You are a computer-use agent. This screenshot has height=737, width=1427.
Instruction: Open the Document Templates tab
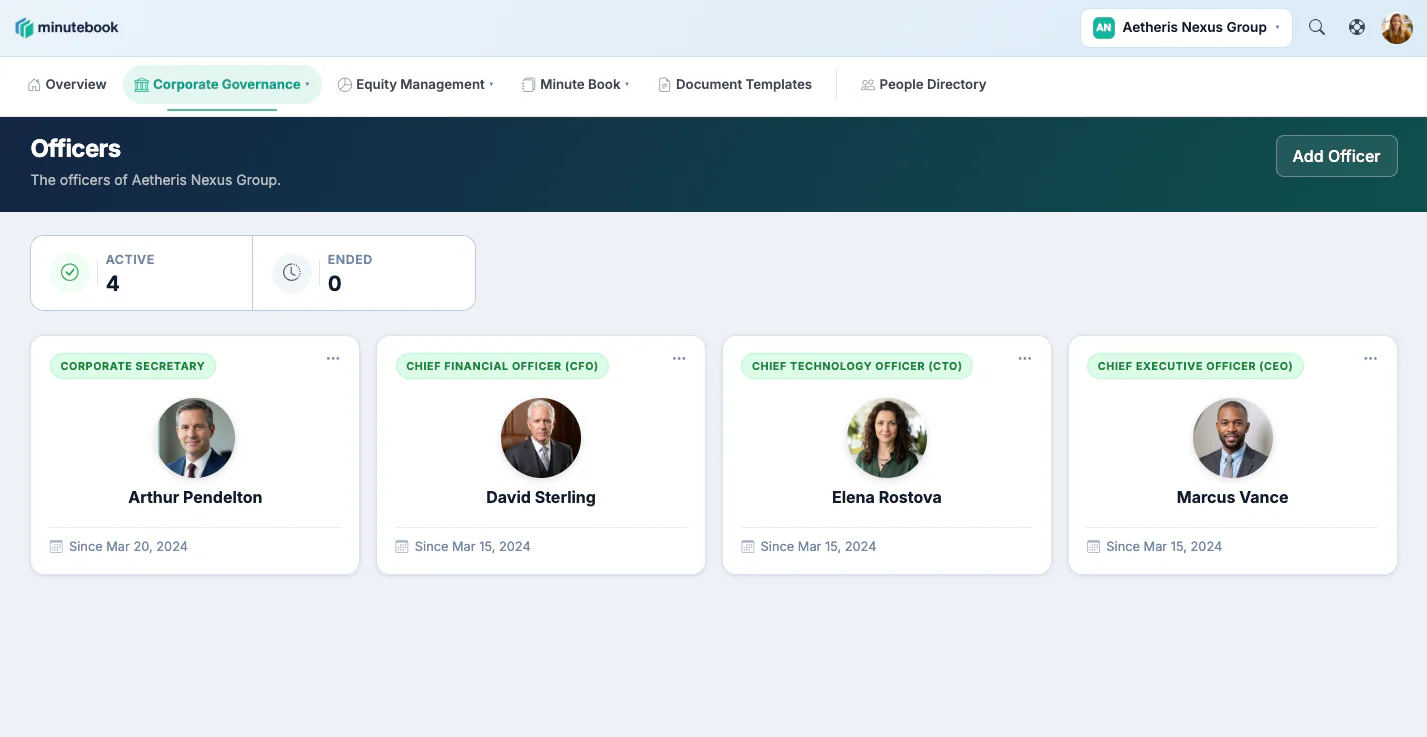pos(735,85)
